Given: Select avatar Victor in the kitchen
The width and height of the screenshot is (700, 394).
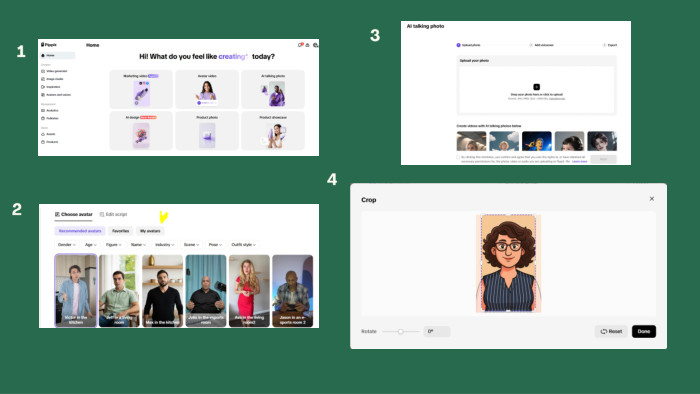Looking at the screenshot, I should click(x=76, y=291).
